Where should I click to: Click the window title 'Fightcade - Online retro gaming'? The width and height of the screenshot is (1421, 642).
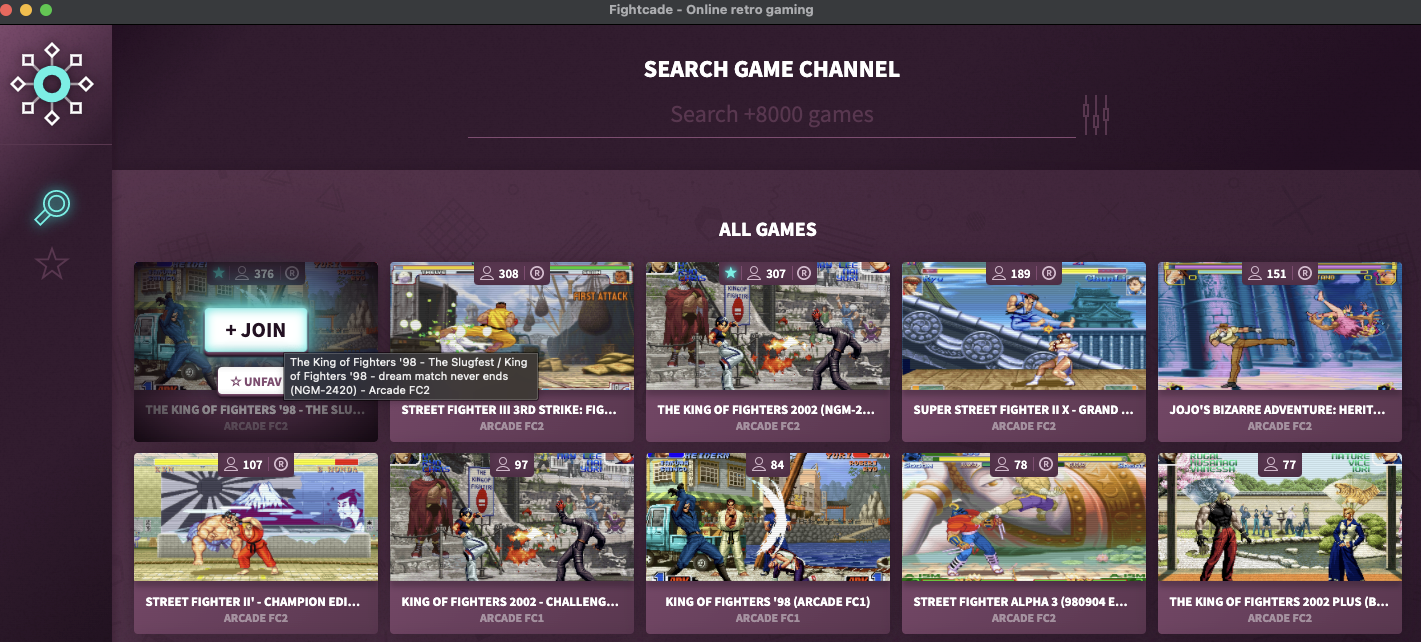pyautogui.click(x=711, y=10)
